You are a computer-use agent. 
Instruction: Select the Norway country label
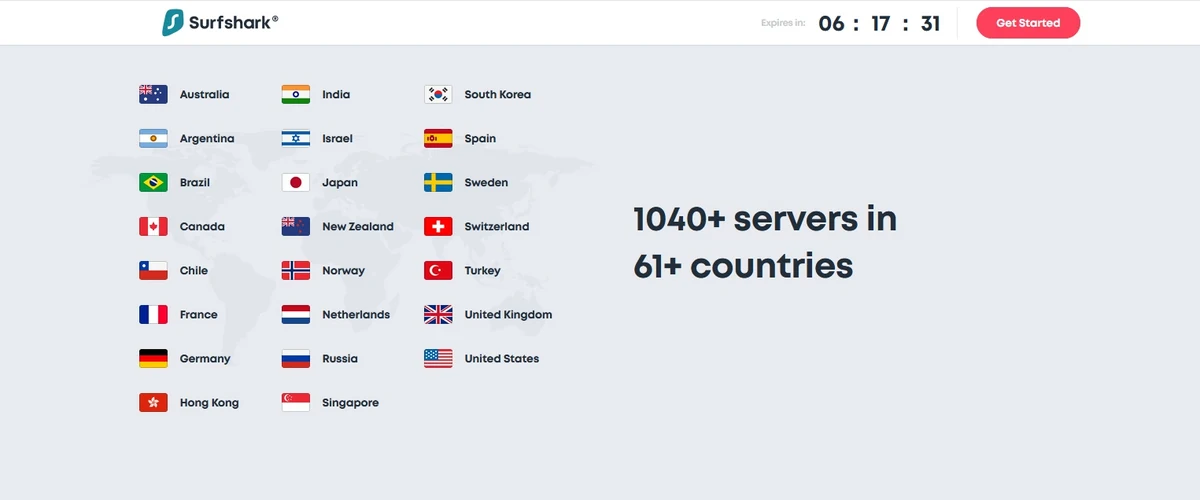coord(343,271)
